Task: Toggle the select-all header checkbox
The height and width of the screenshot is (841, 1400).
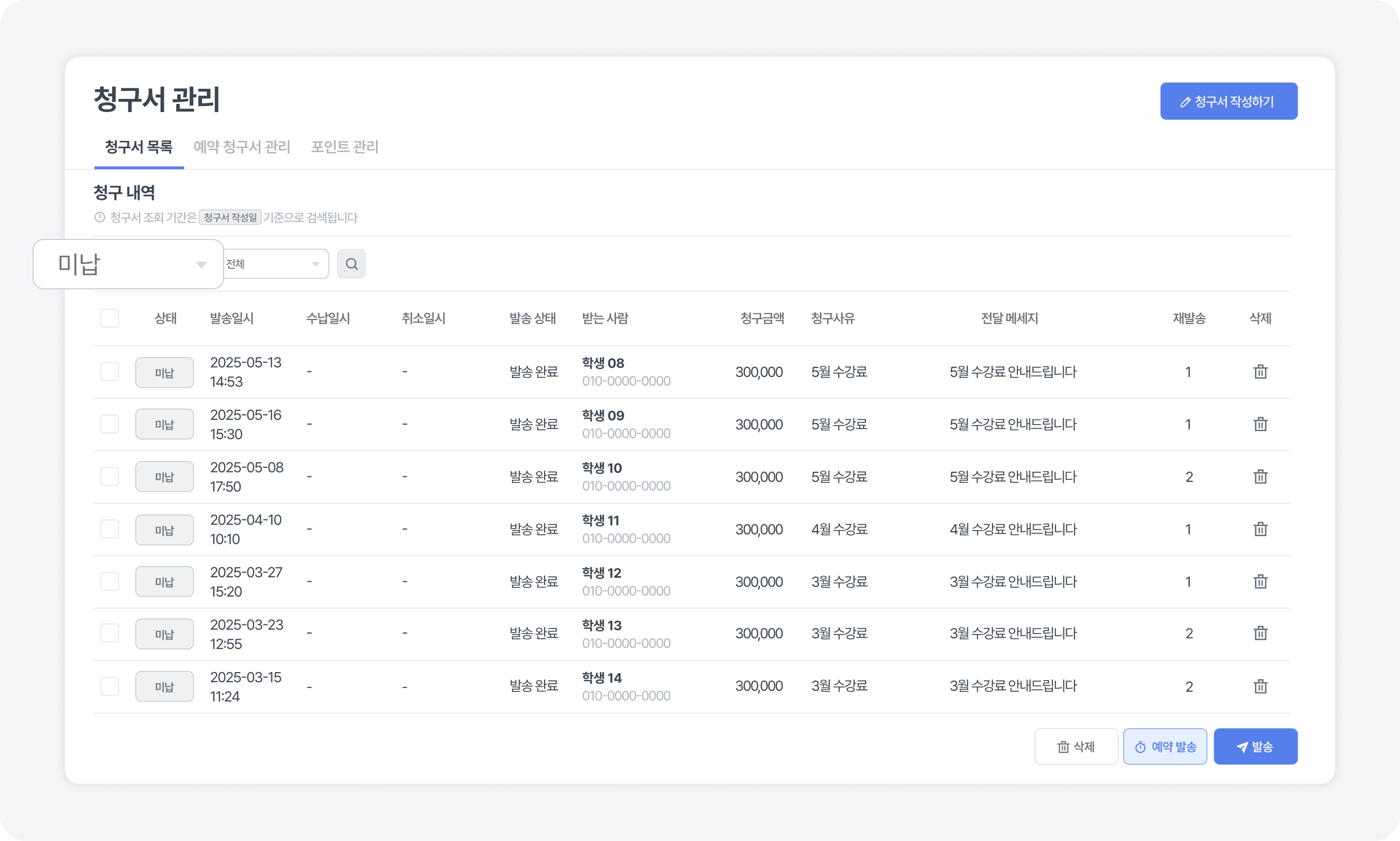Action: [x=110, y=318]
